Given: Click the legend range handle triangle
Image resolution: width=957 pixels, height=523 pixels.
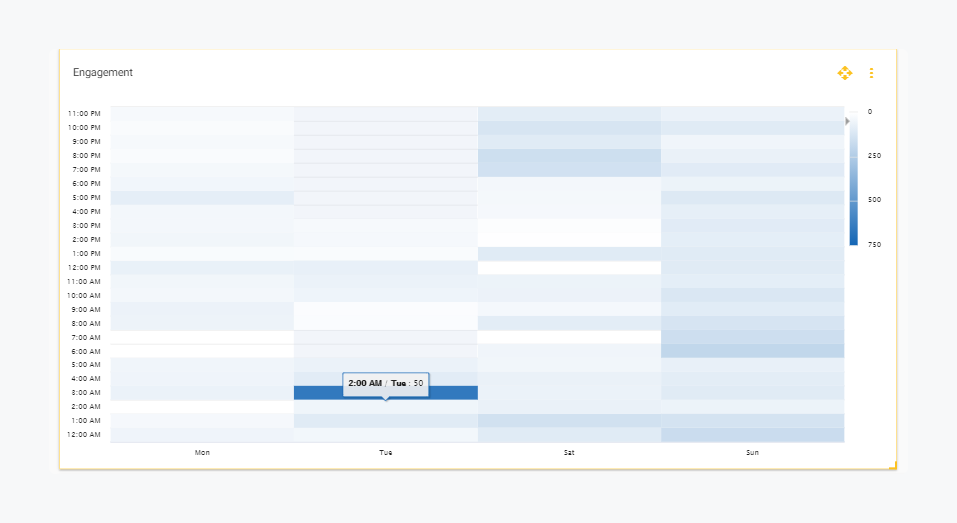Looking at the screenshot, I should point(848,121).
